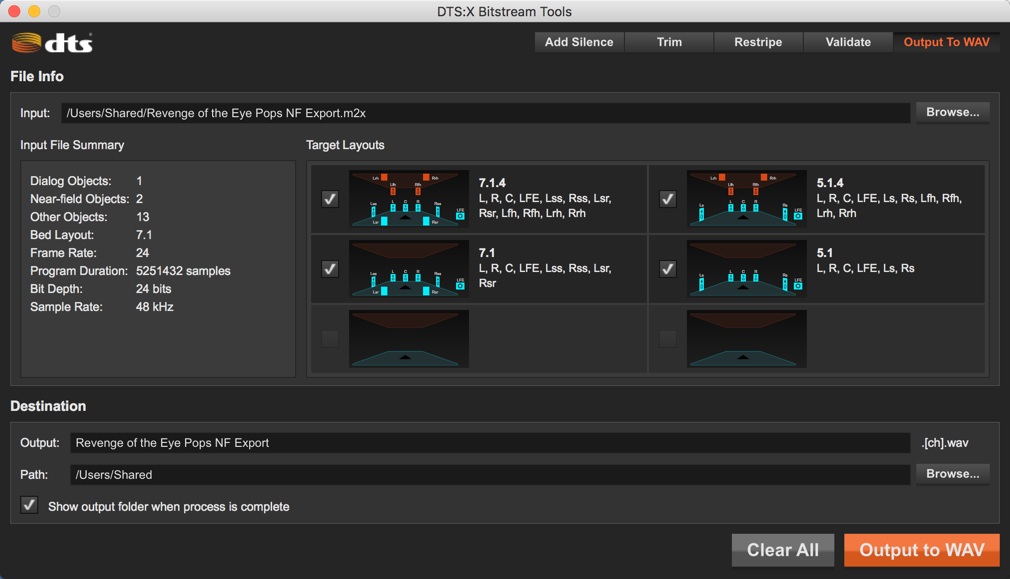Go to the Restripe tab
The image size is (1010, 579).
758,42
